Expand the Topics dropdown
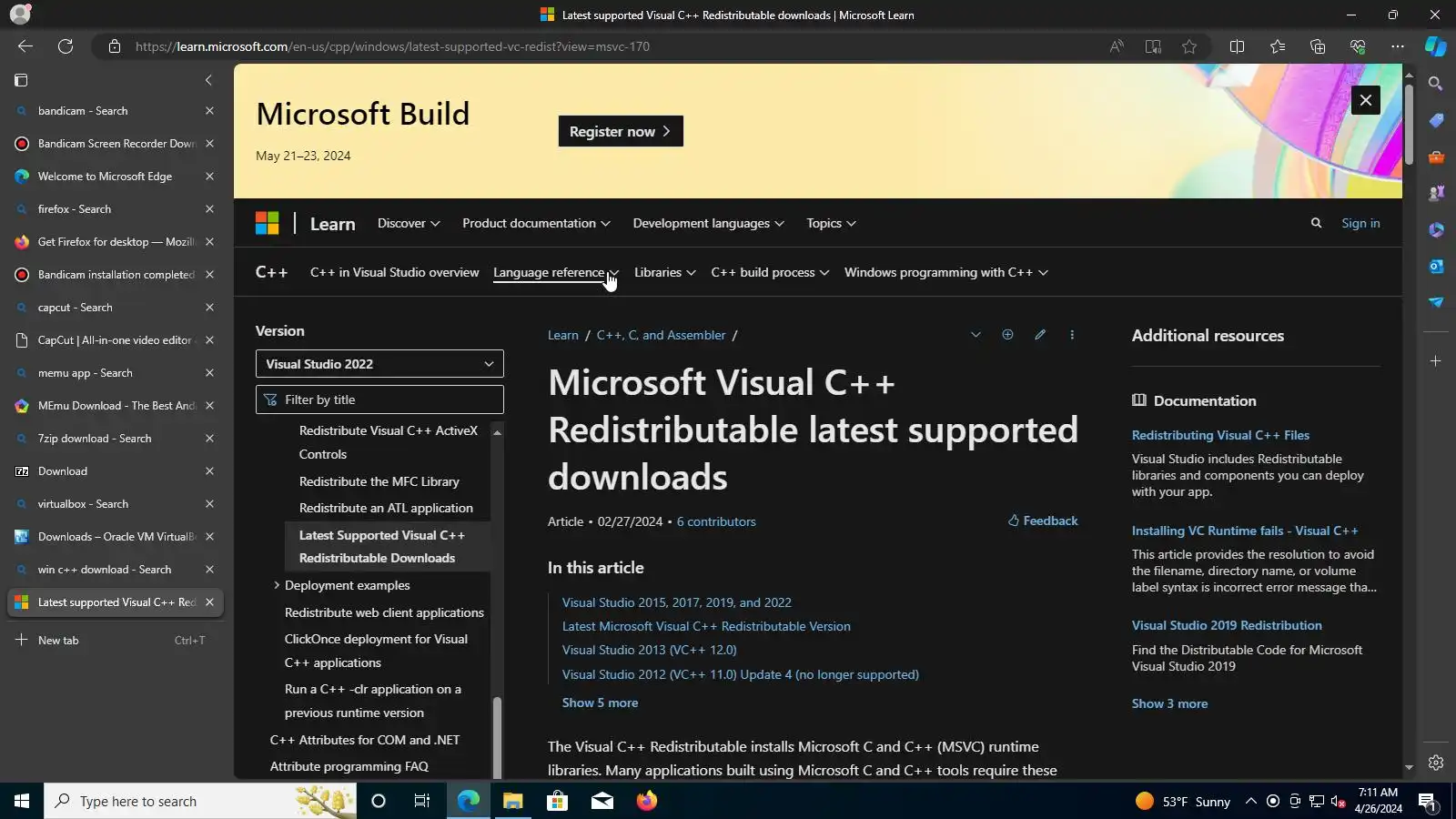 click(831, 223)
